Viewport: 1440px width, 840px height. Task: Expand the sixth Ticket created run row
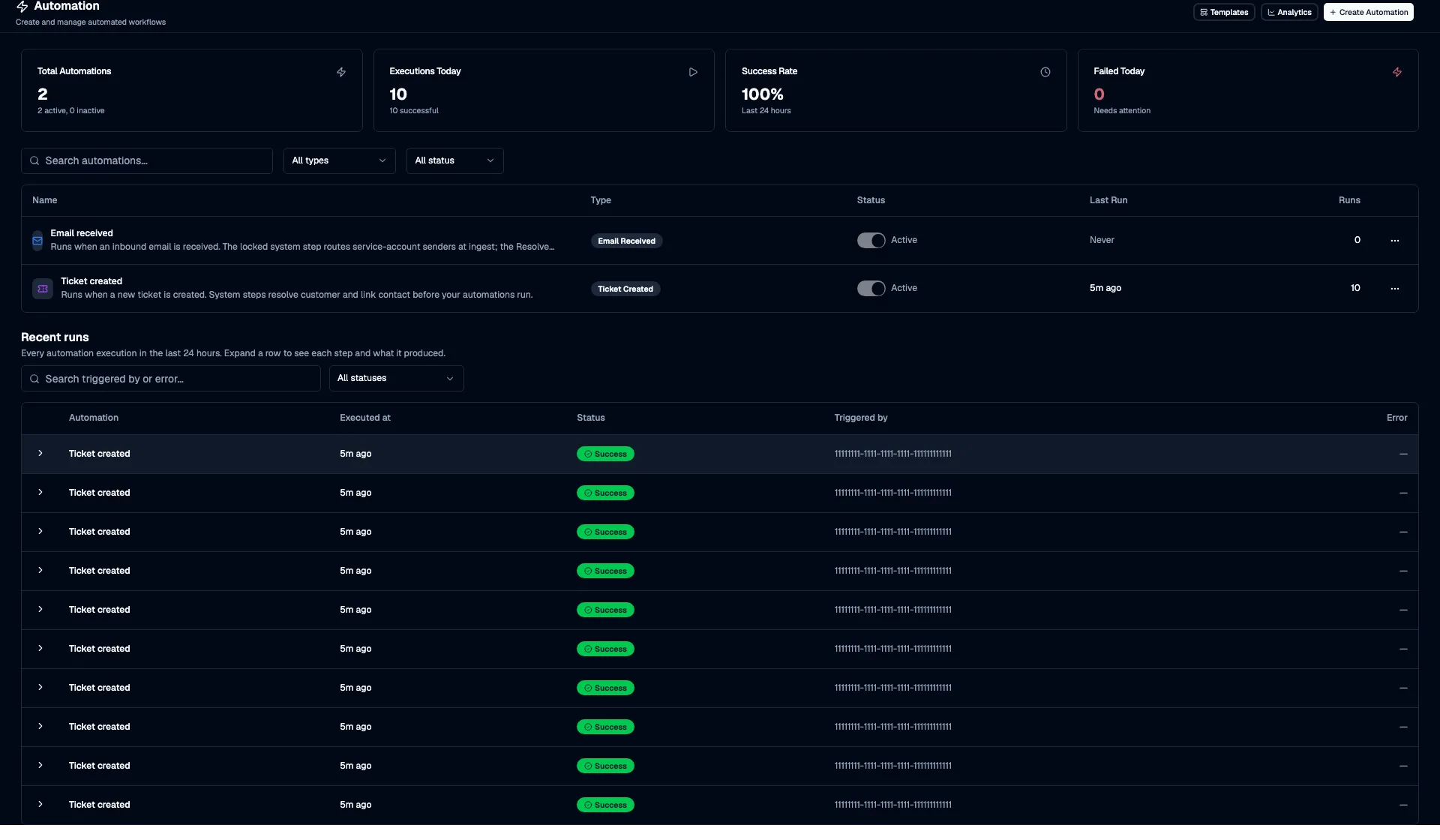(x=40, y=649)
